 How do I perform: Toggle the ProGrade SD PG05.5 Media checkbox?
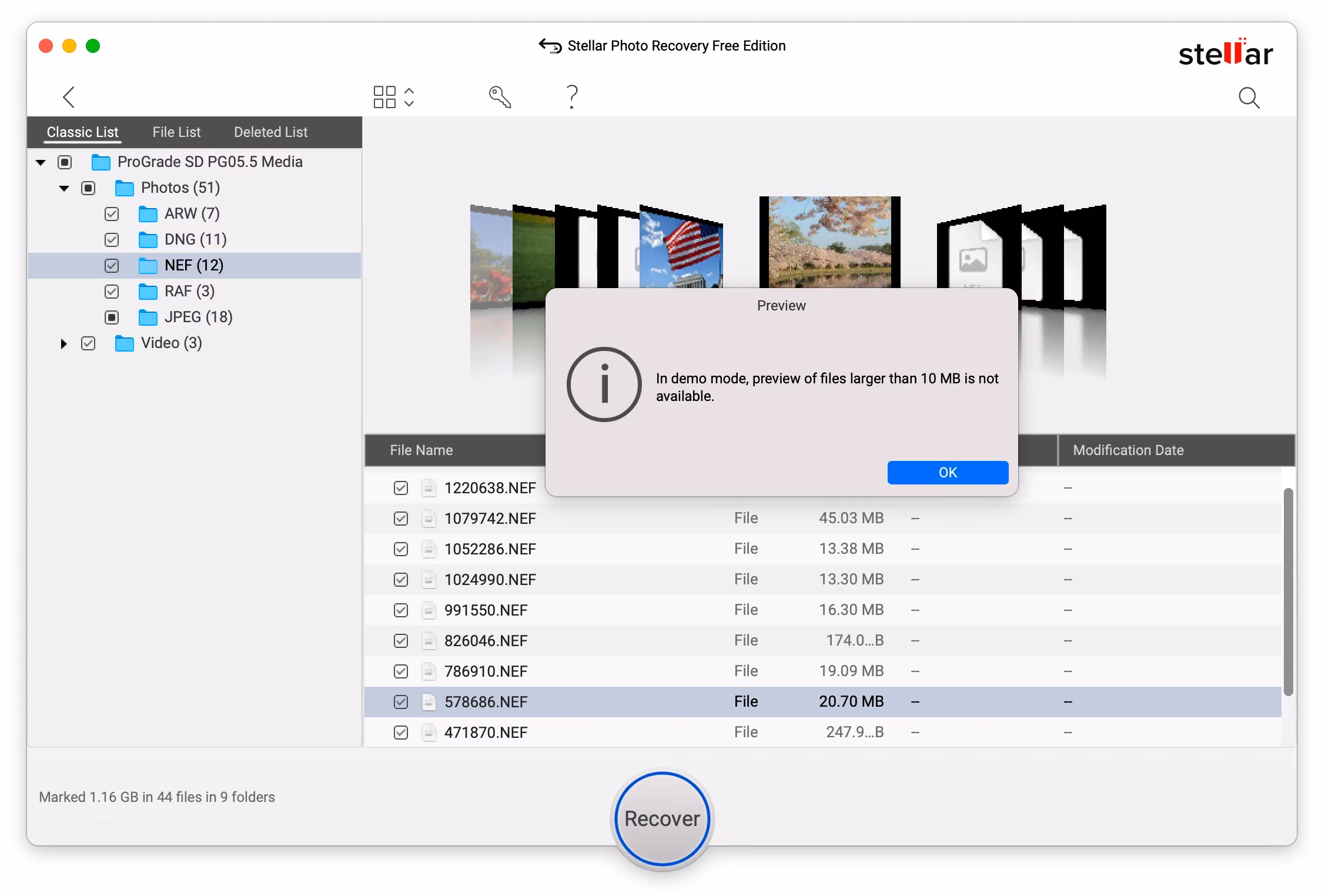tap(65, 162)
